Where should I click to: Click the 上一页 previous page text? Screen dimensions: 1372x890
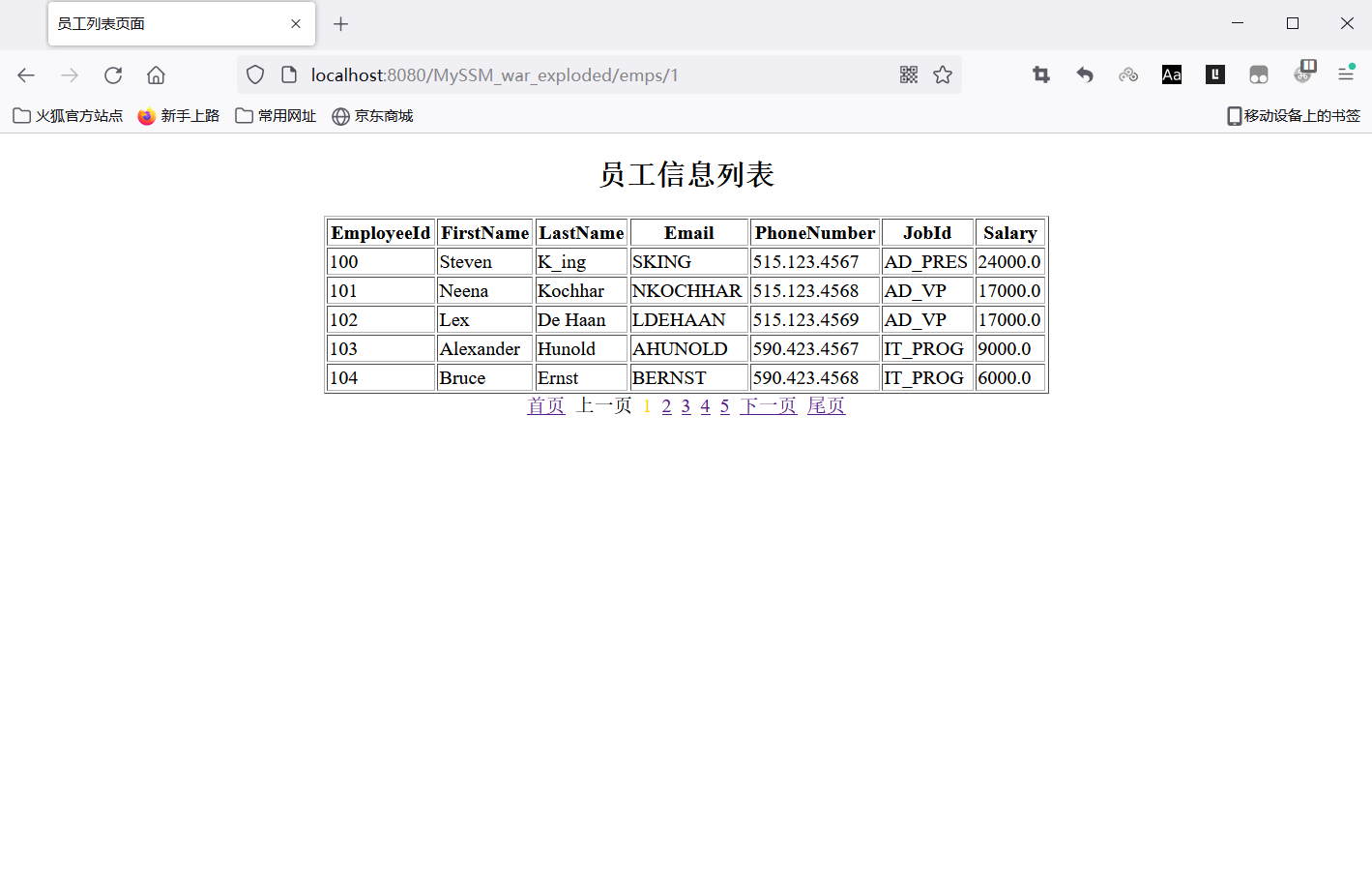(x=604, y=406)
